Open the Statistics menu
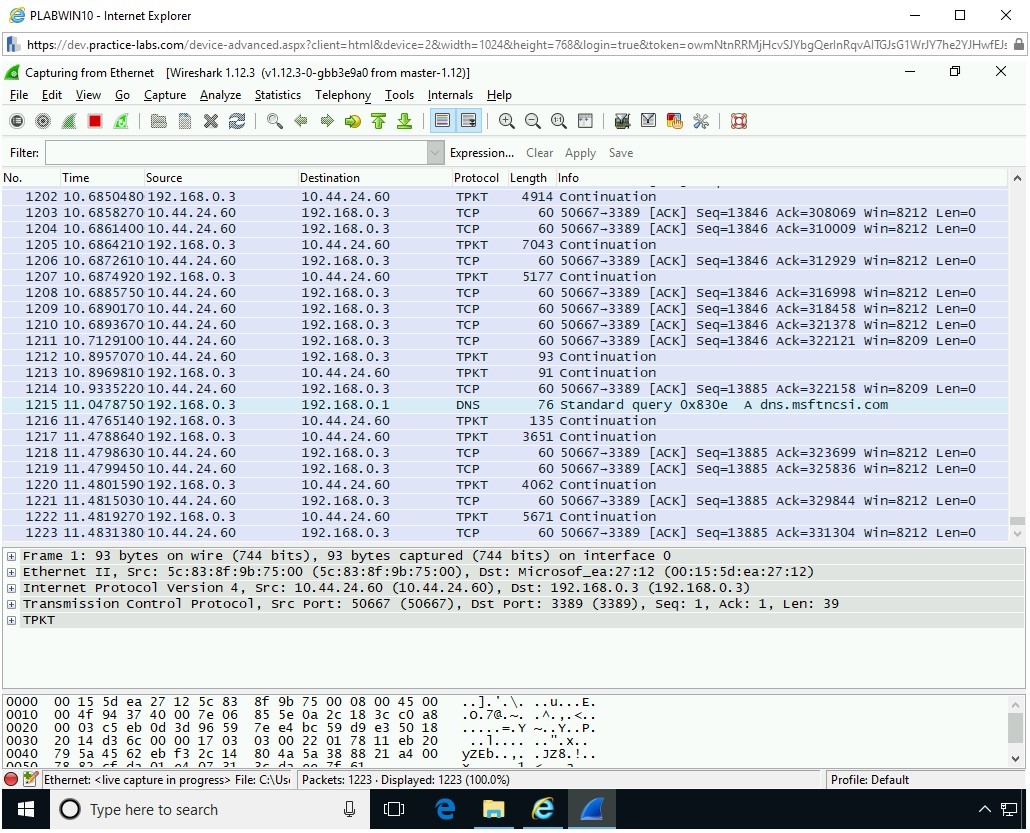 point(277,95)
